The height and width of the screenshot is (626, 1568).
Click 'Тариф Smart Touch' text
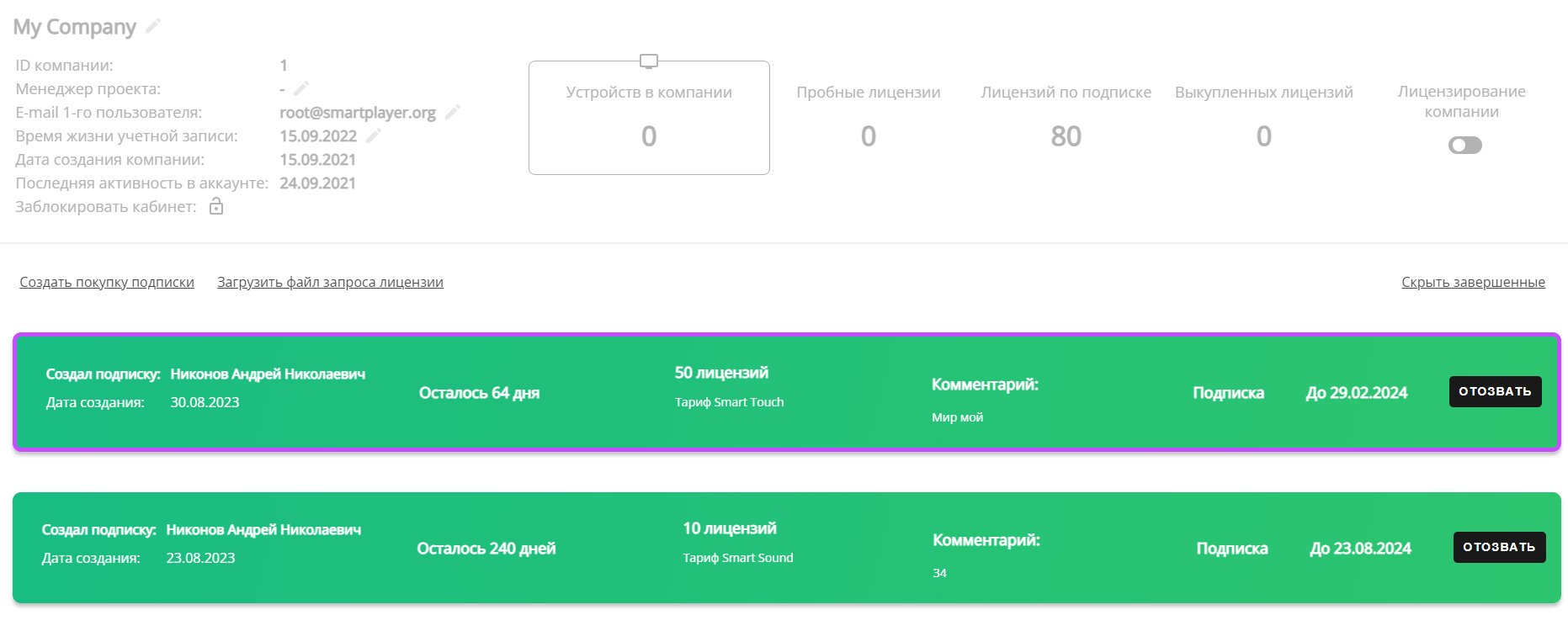point(729,402)
